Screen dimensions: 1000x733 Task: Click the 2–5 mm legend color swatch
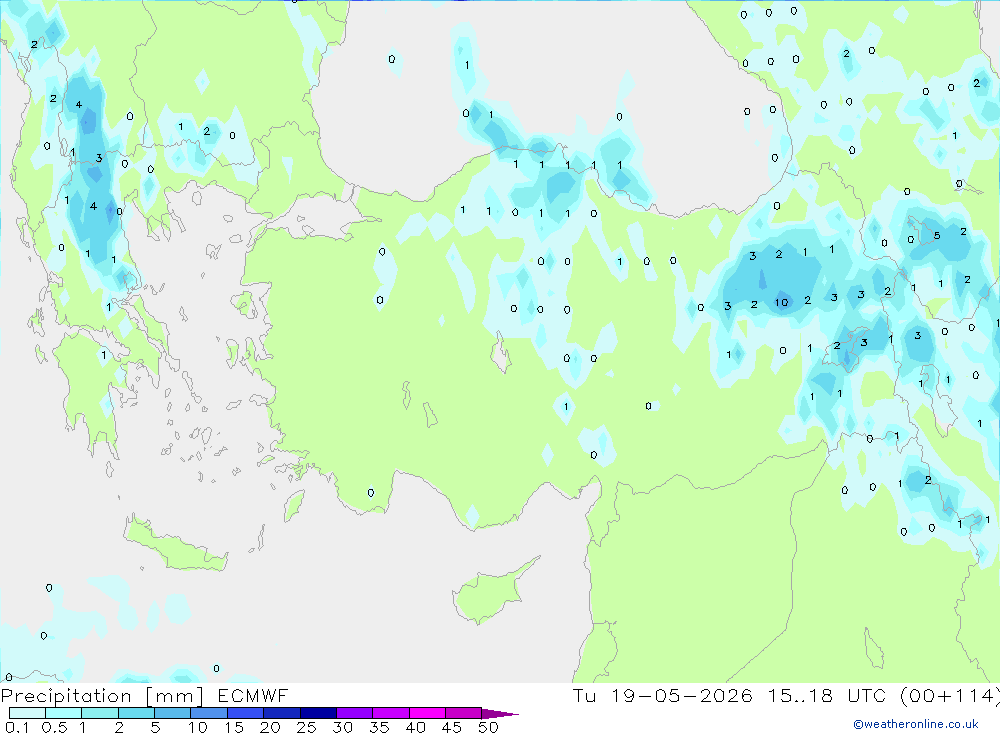tap(136, 713)
